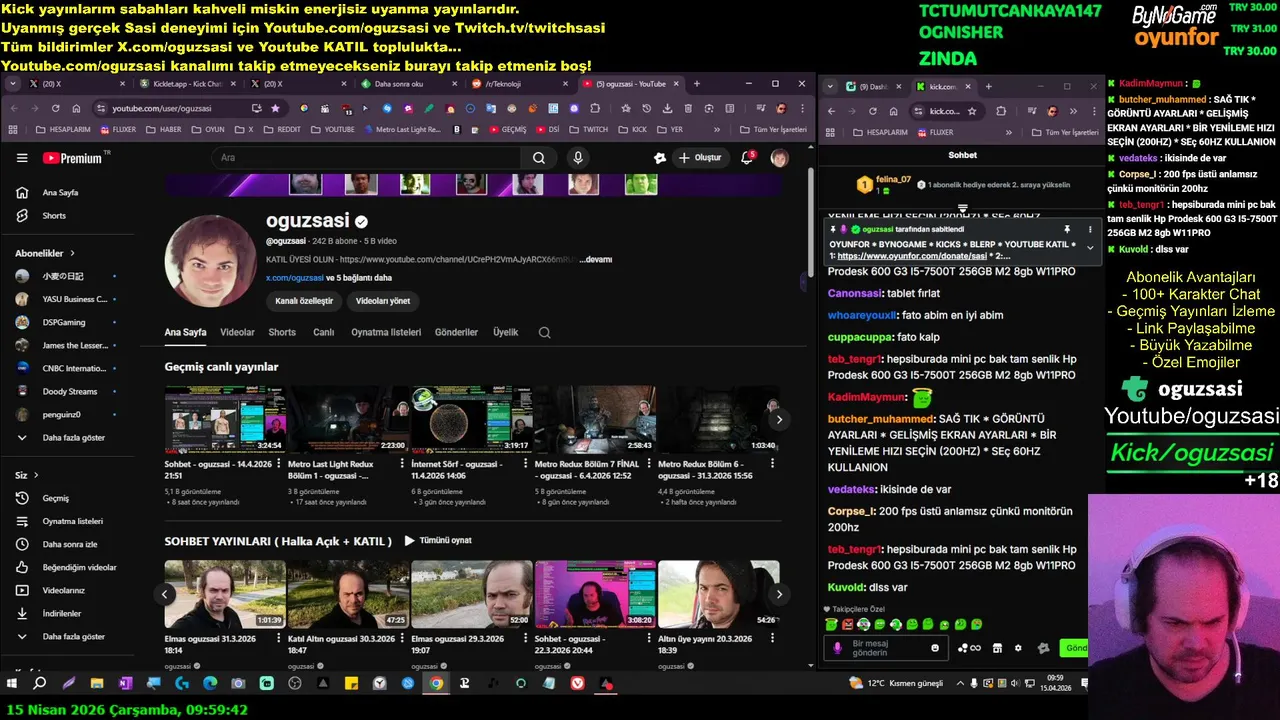
Task: Open 'Elmas oguzsasi 31.3.2026' video thumbnail
Action: [225, 594]
